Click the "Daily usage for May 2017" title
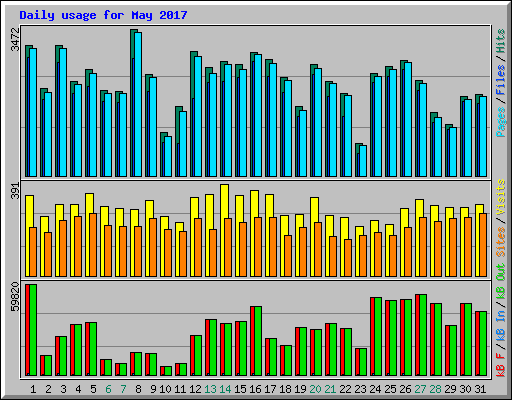The width and height of the screenshot is (512, 400). [x=103, y=15]
